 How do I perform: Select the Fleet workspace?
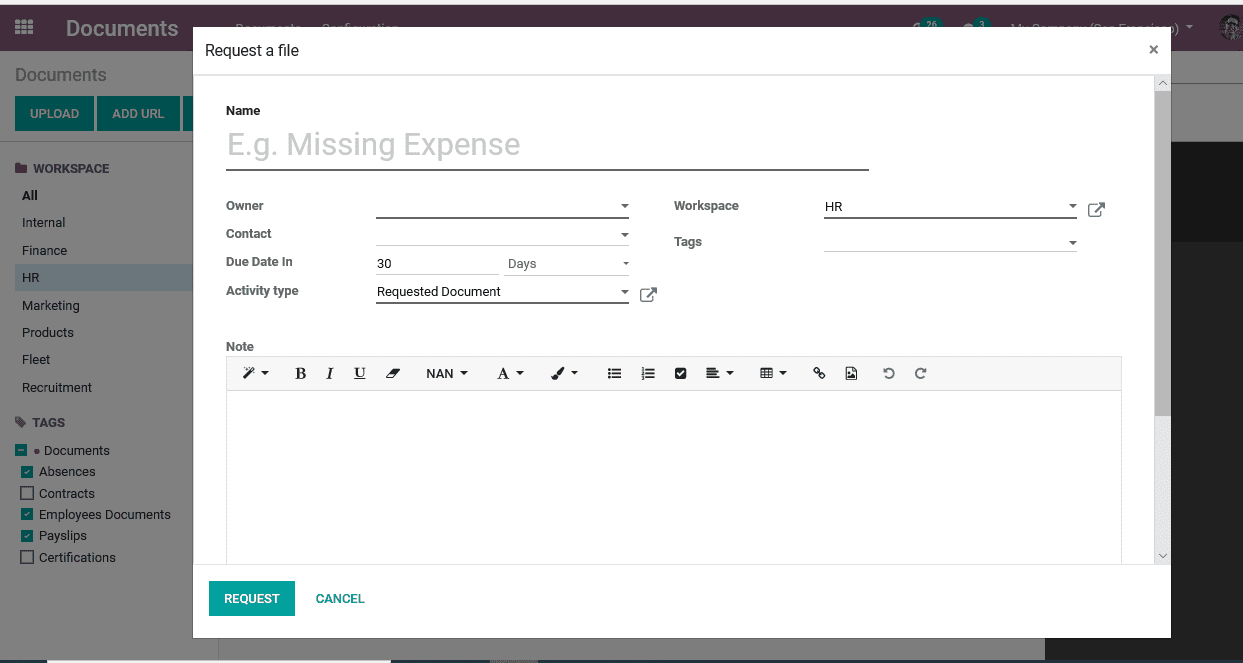click(36, 360)
